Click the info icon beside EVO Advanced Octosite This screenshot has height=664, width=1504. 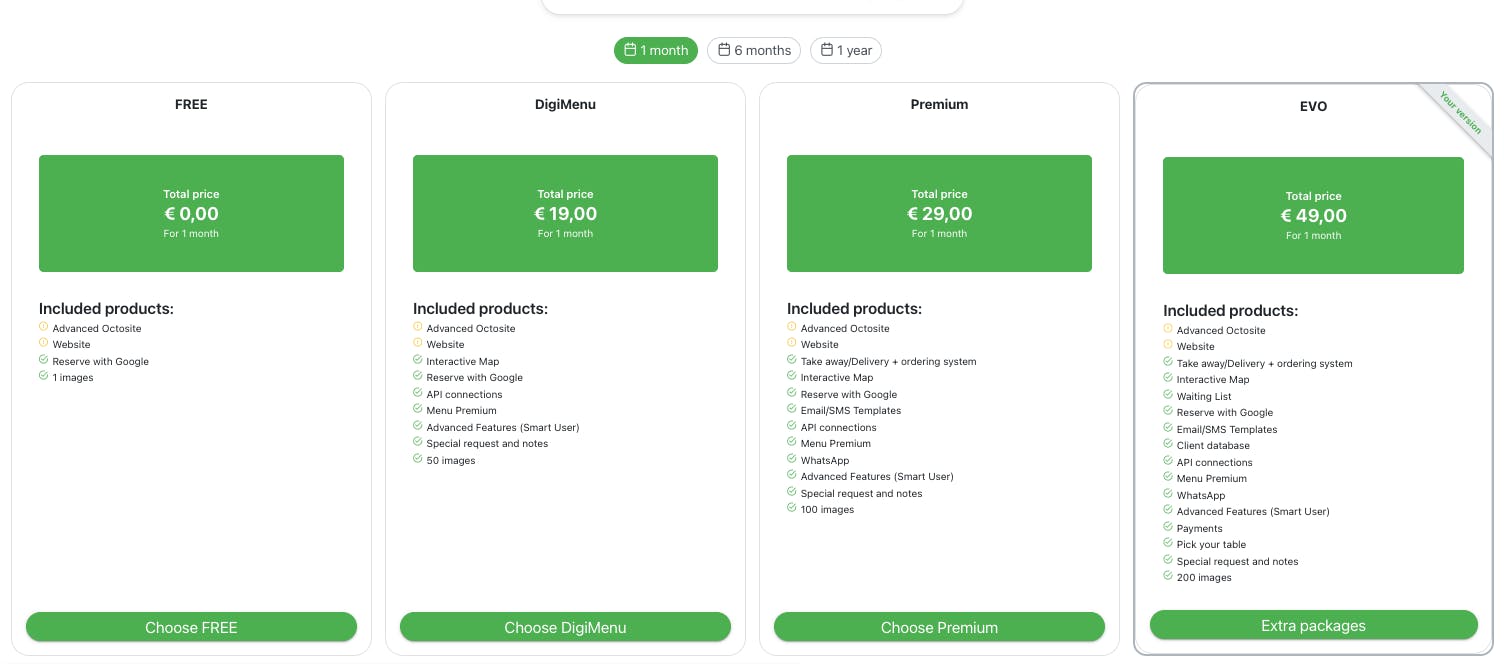pos(1167,329)
